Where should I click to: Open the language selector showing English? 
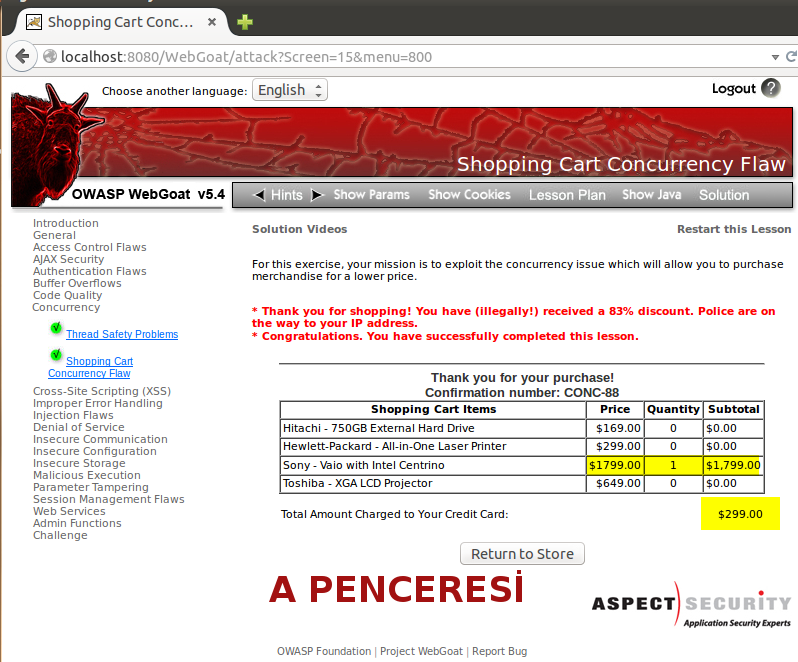tap(290, 90)
